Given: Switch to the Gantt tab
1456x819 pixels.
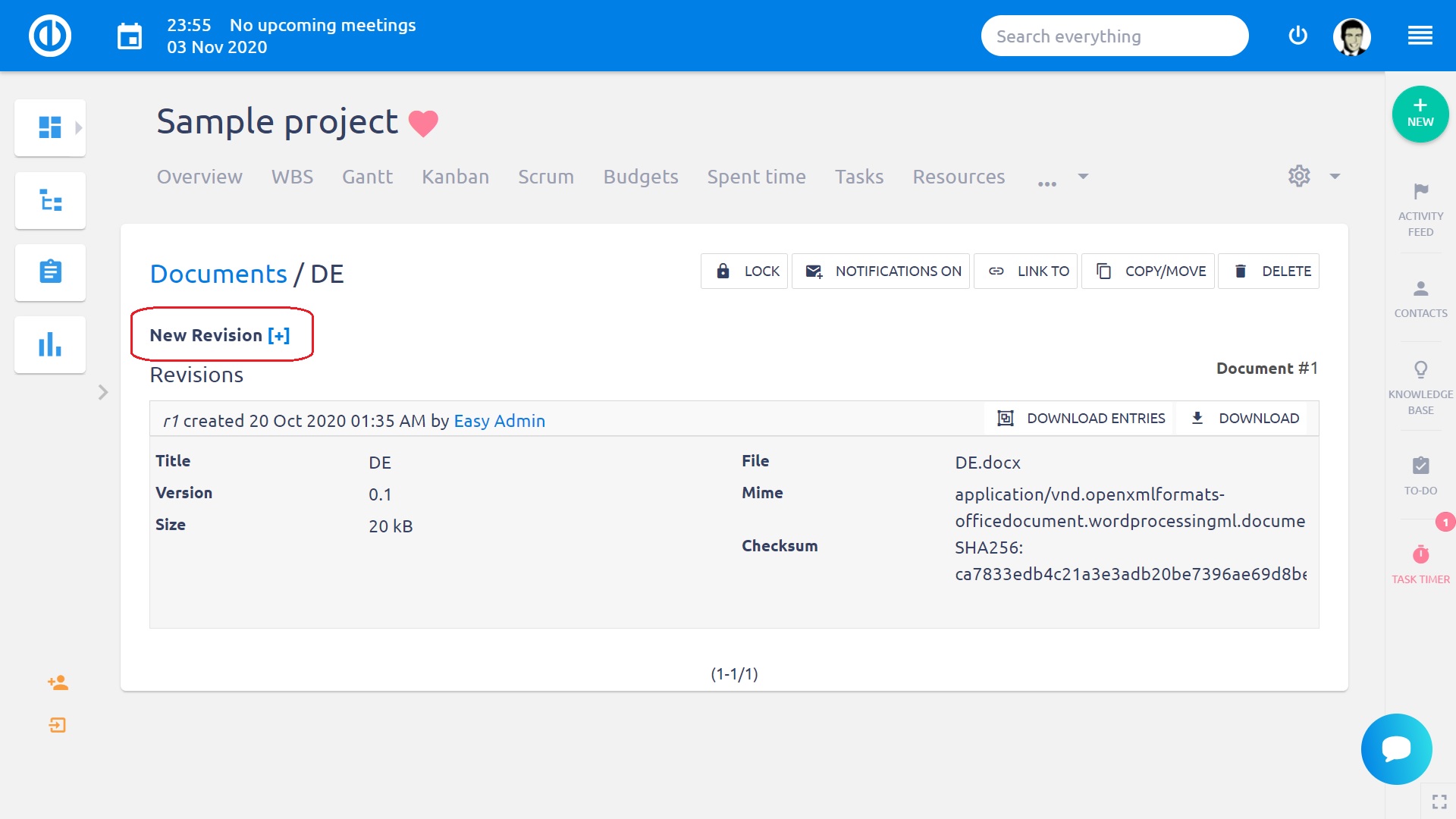Looking at the screenshot, I should (x=367, y=177).
